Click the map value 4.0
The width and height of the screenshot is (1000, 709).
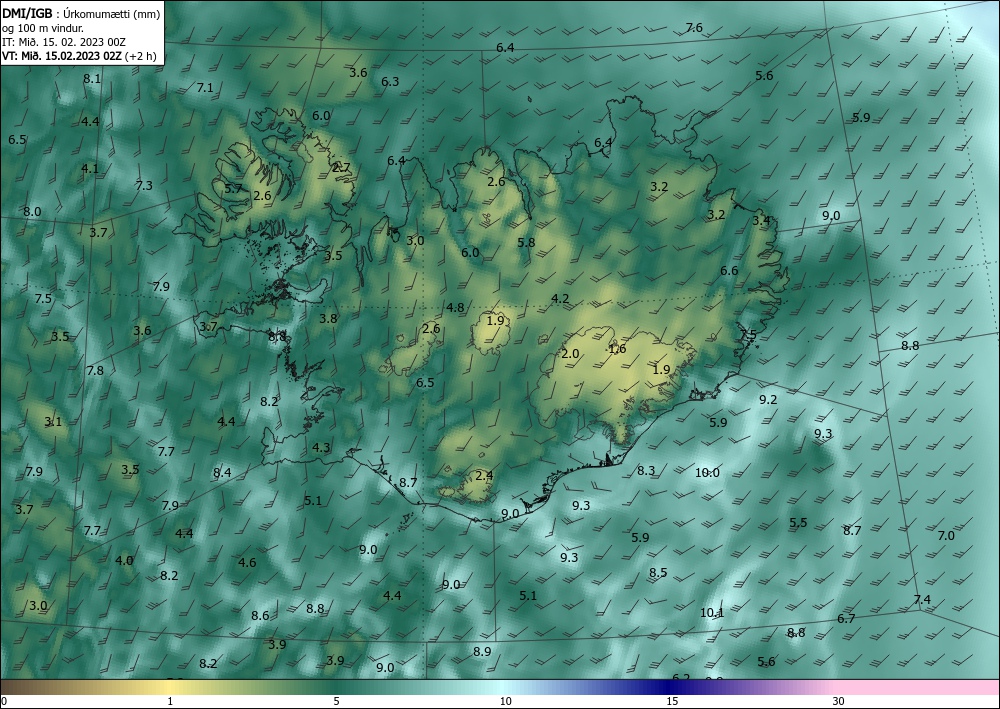[124, 560]
